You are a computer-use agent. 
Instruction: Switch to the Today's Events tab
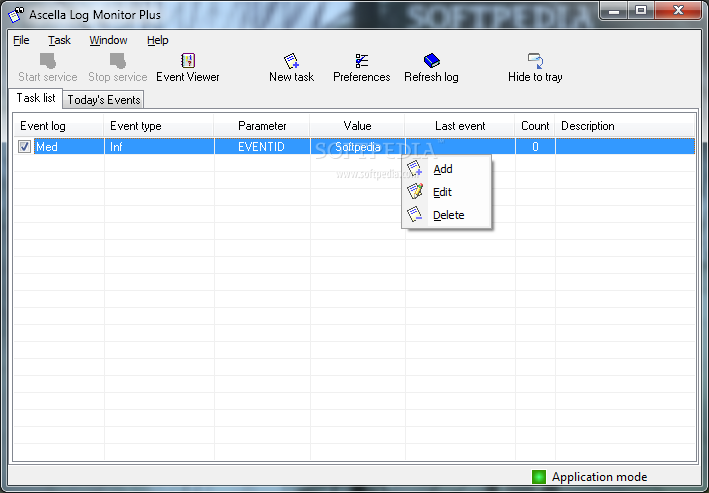(x=104, y=100)
